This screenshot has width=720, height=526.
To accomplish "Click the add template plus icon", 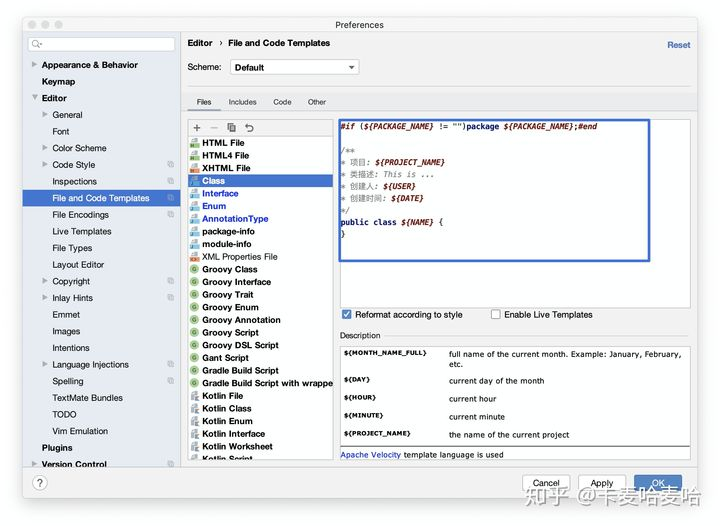I will 197,128.
